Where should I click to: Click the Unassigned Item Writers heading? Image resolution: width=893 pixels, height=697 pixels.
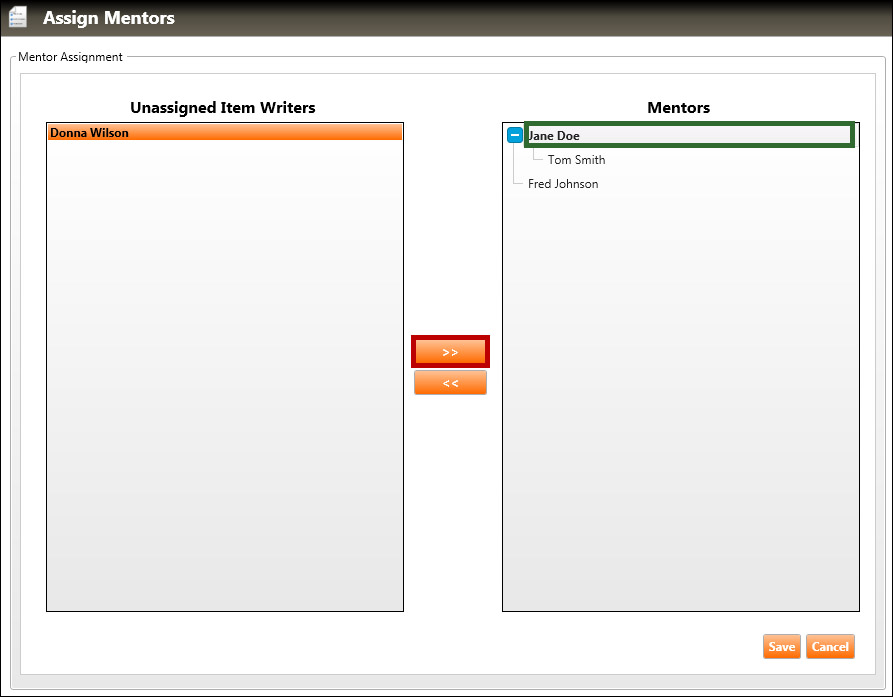pyautogui.click(x=223, y=108)
